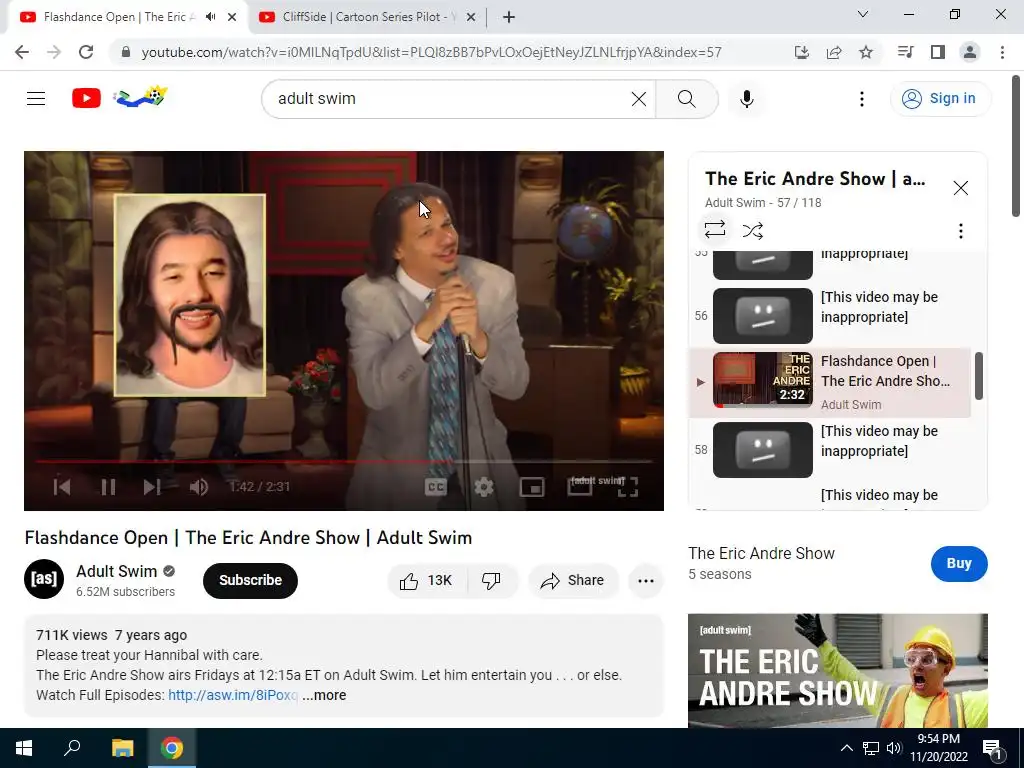Open video player settings gear
The image size is (1024, 768).
pos(483,487)
